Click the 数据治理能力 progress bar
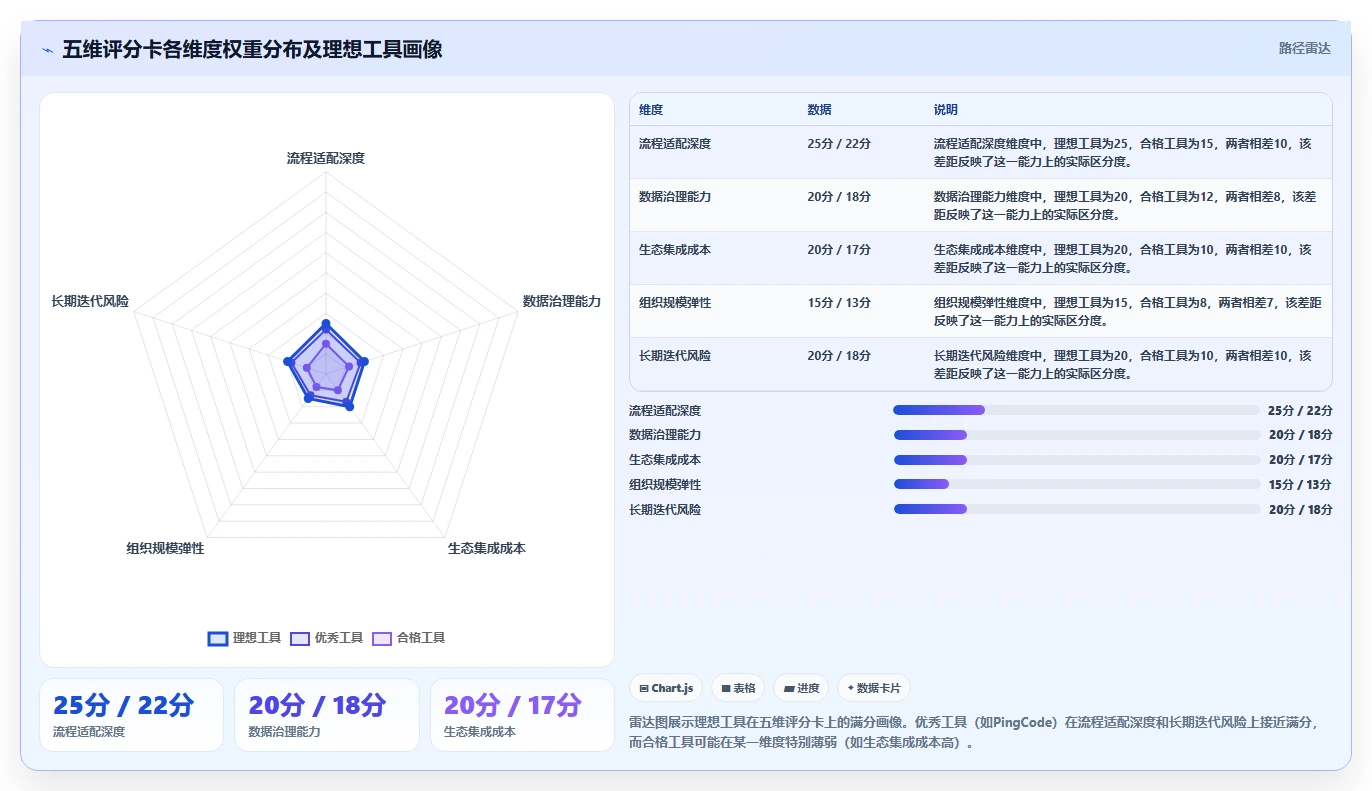Image resolution: width=1372 pixels, height=791 pixels. [x=1077, y=435]
